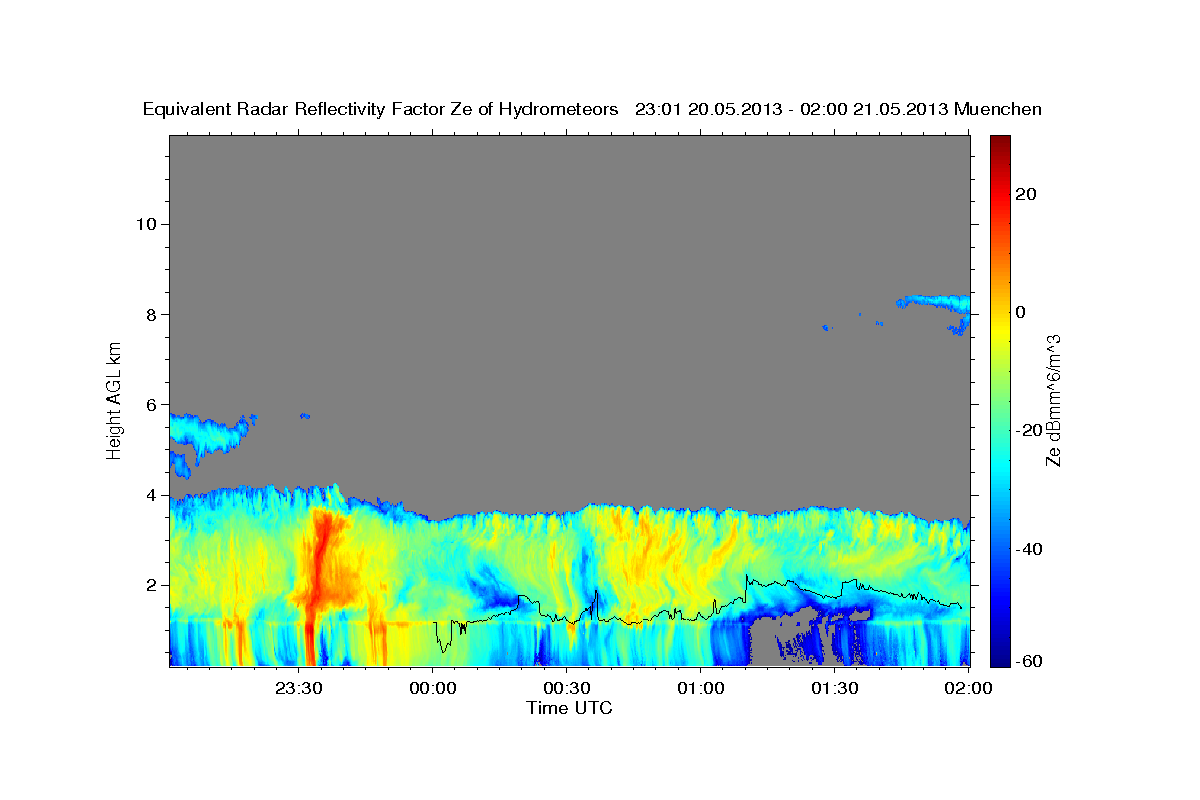Click the colorbar label 'Ze dBmm^6/m^3'
Viewport: 1200px width, 800px height.
pos(1052,400)
